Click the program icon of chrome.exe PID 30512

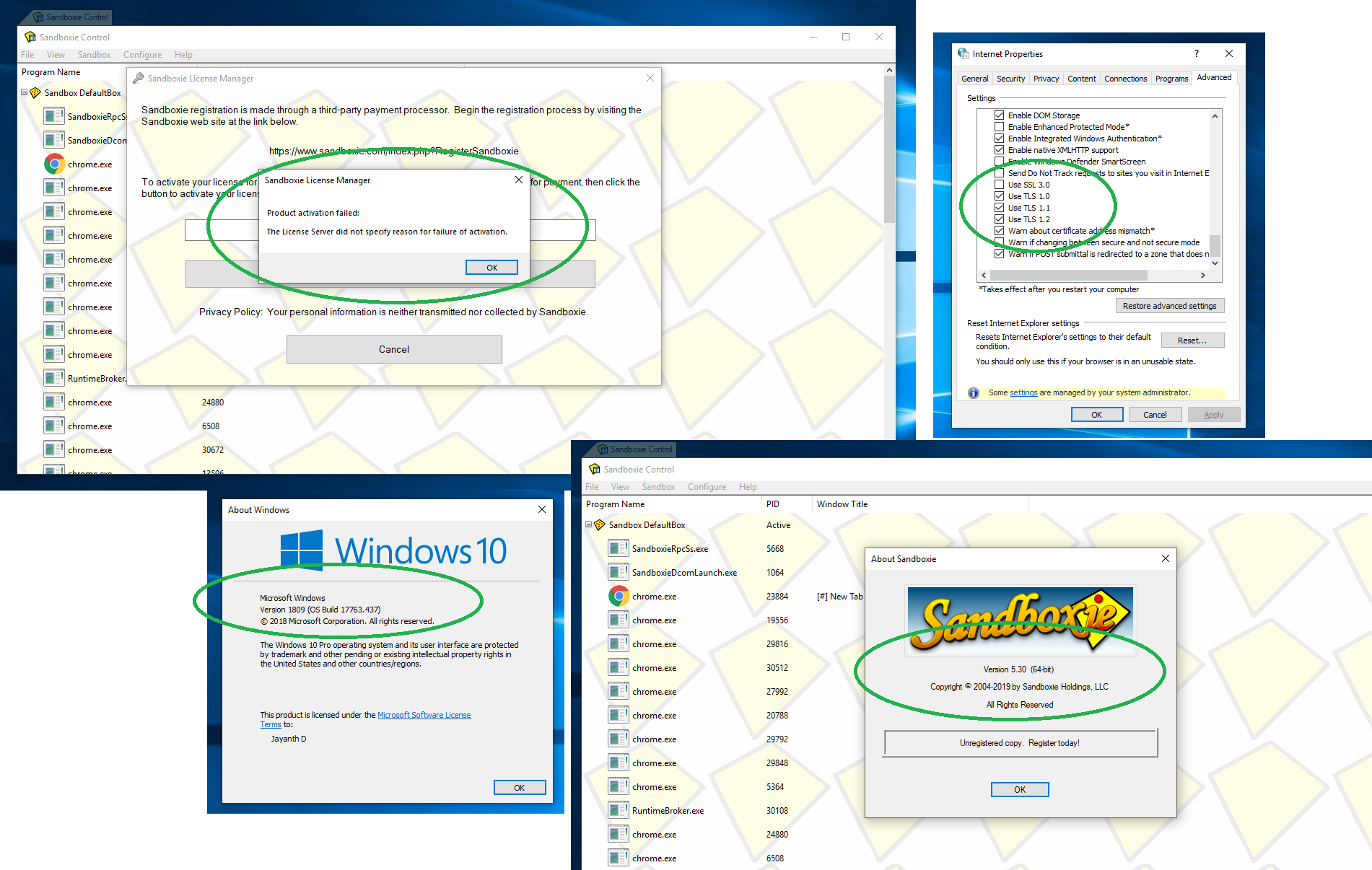pos(619,667)
